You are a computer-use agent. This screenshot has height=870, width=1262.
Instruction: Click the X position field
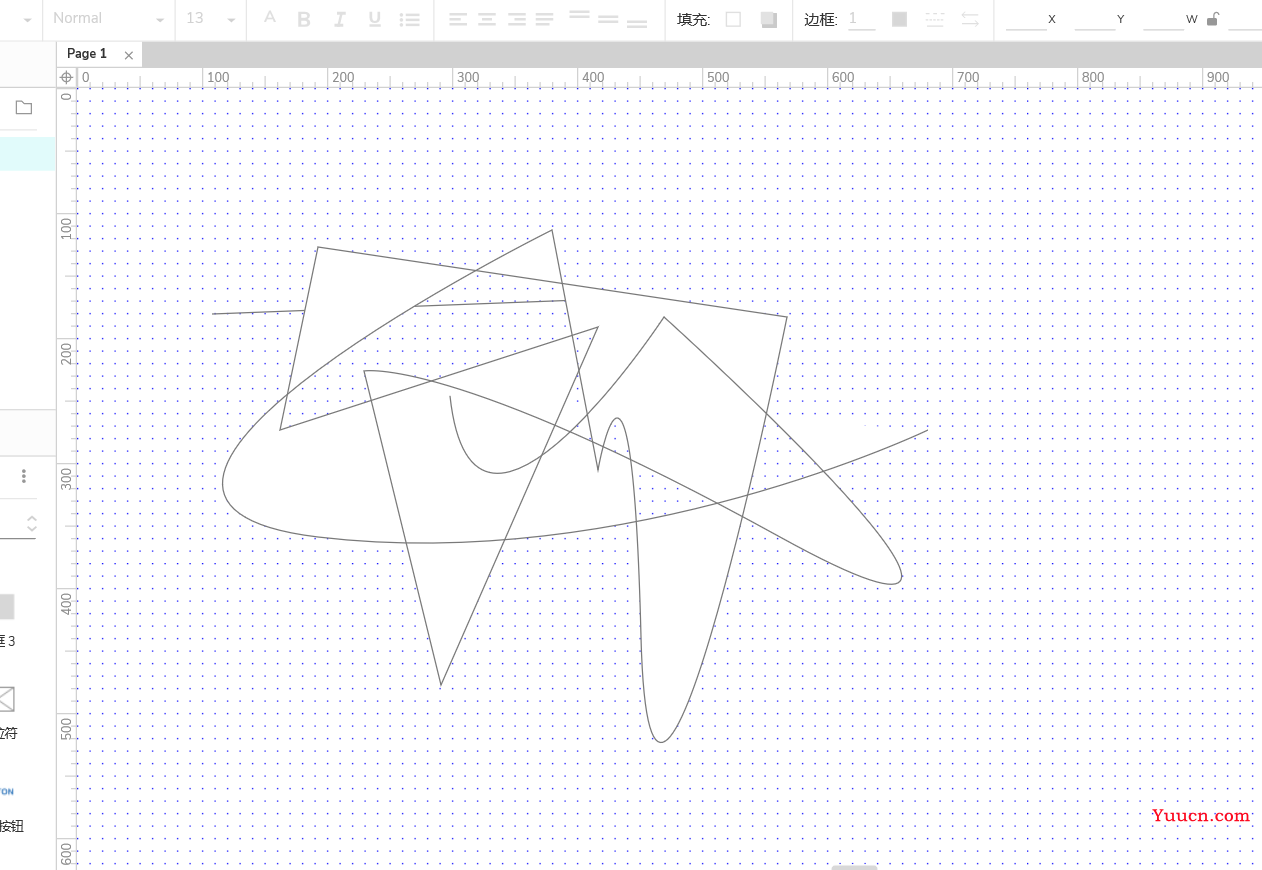coord(1026,19)
